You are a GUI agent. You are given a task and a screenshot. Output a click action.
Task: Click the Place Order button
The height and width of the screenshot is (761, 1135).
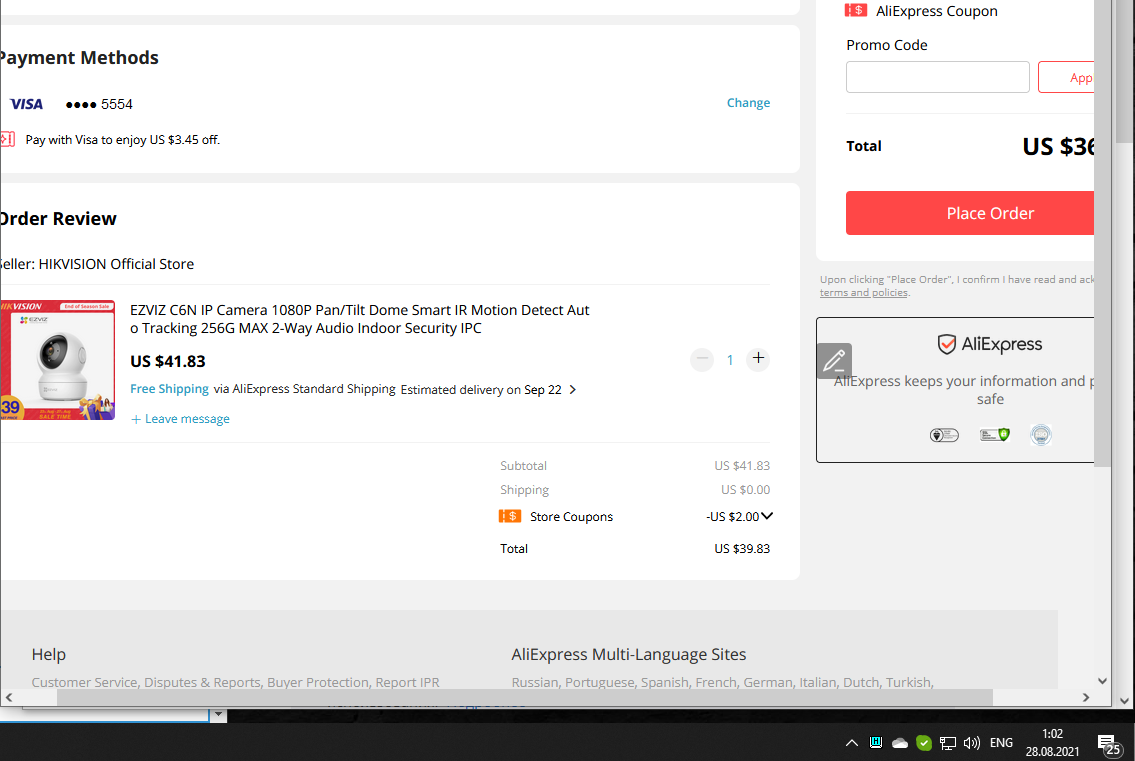[x=970, y=213]
